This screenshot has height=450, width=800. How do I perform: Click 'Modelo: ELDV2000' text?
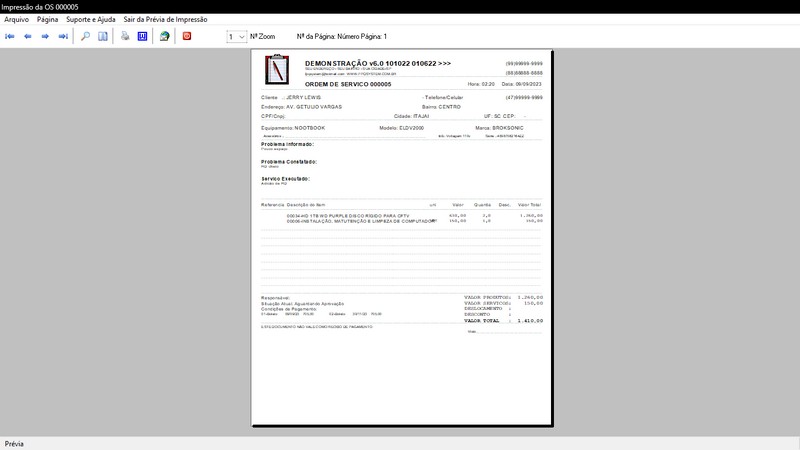click(x=402, y=128)
